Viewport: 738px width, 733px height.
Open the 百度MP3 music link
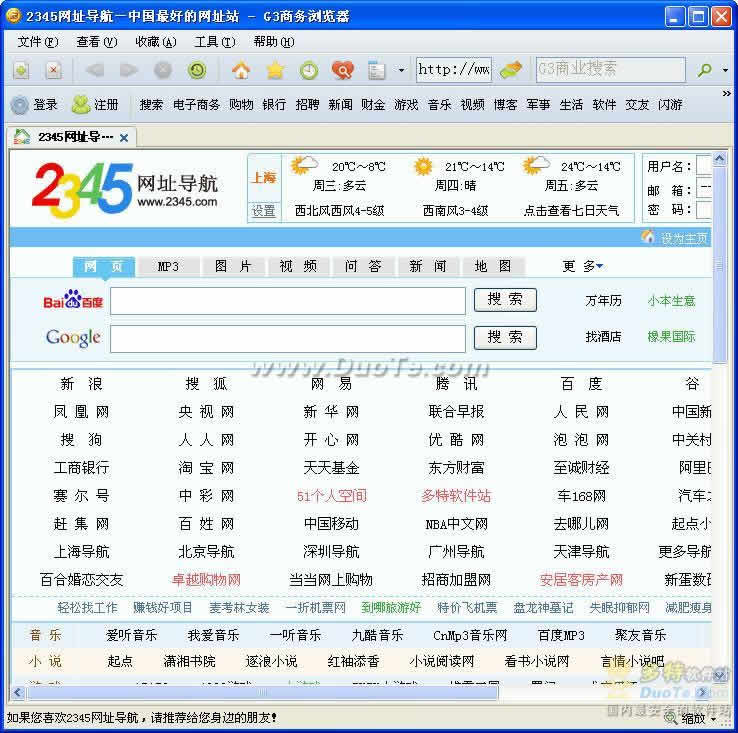(561, 636)
